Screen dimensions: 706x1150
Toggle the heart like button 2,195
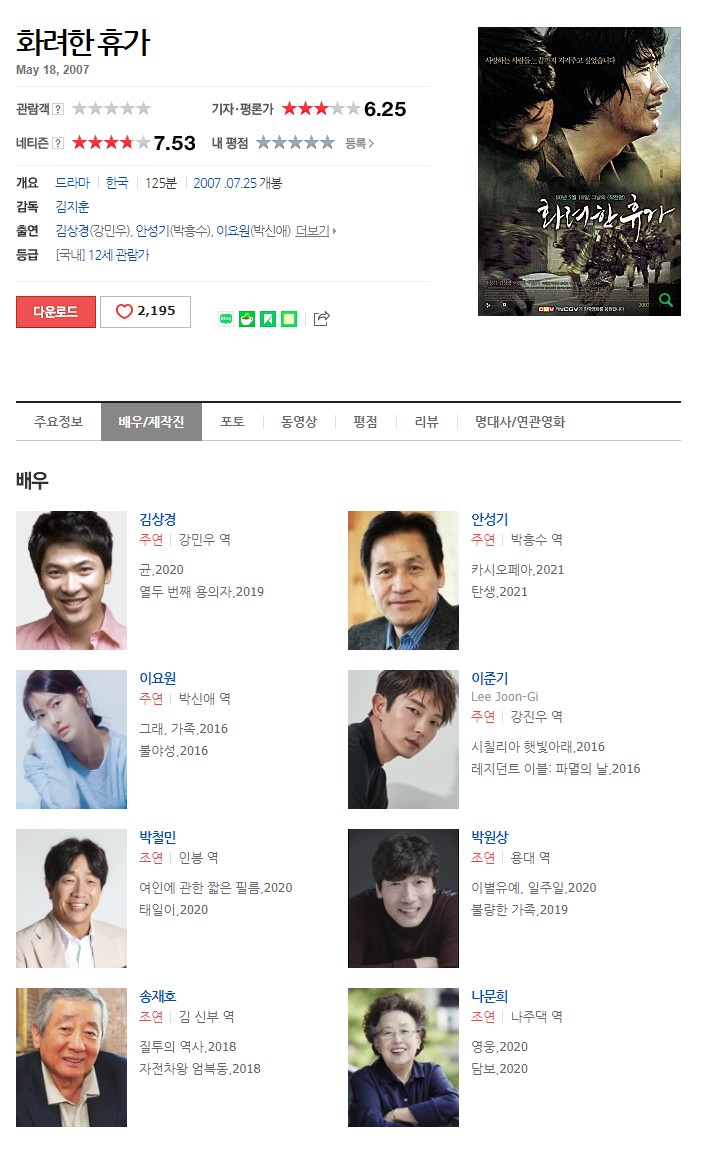tap(145, 312)
